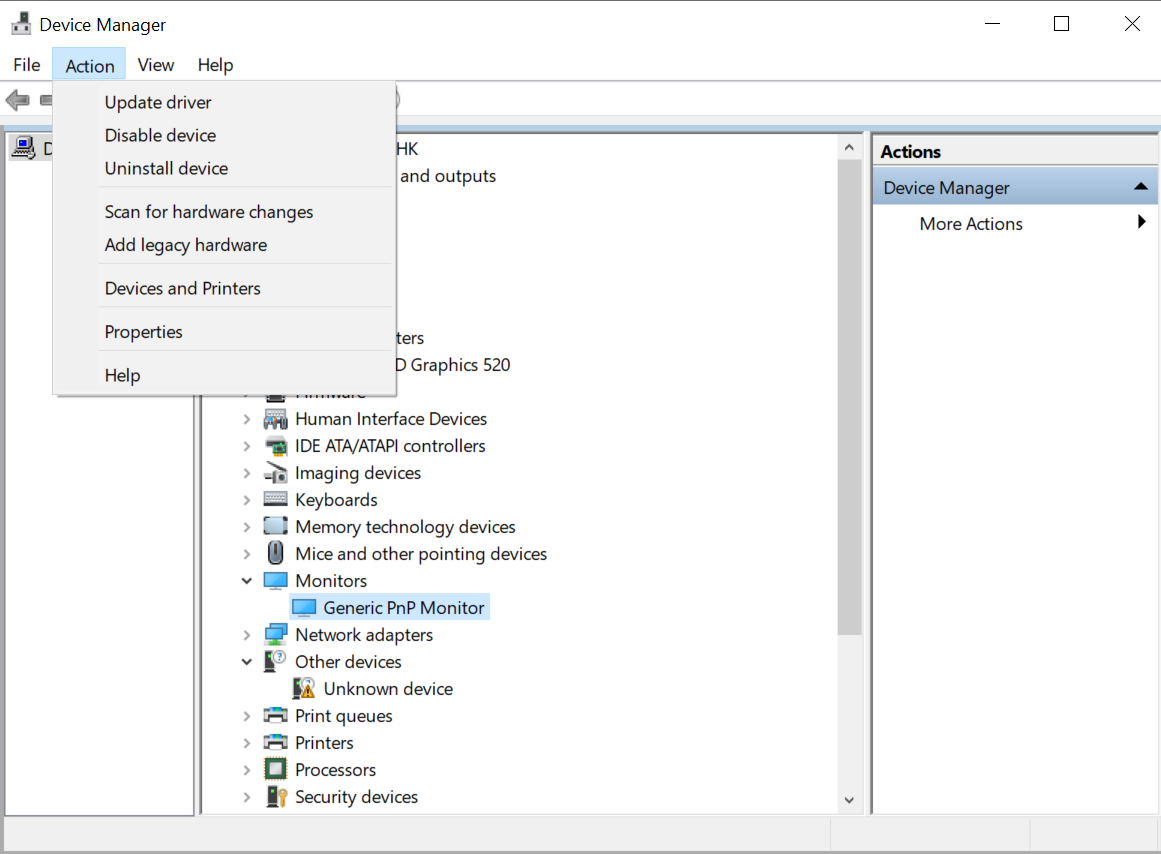Click the Network adapters icon
This screenshot has width=1161, height=854.
coord(274,634)
